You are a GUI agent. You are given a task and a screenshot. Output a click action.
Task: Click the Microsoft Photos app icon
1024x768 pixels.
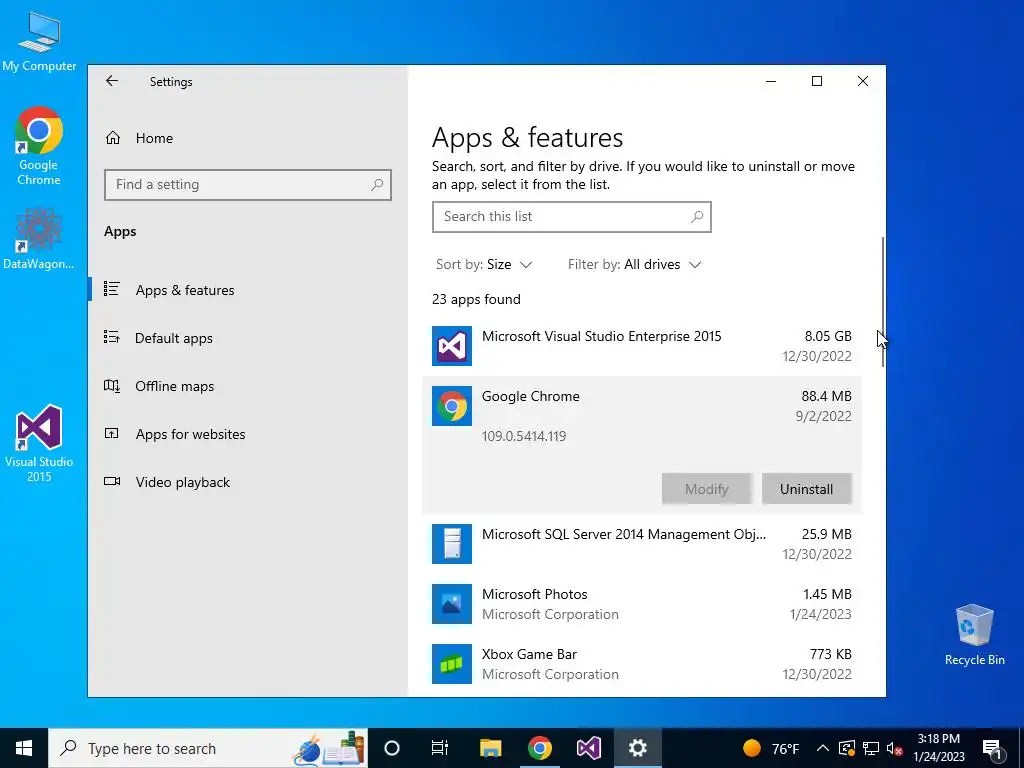[x=452, y=604]
